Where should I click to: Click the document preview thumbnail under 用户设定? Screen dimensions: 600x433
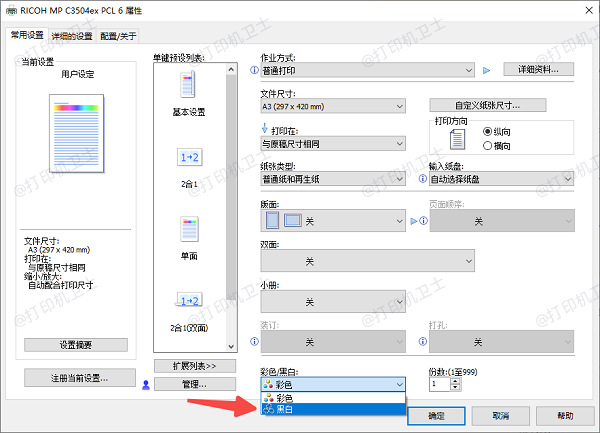point(77,133)
